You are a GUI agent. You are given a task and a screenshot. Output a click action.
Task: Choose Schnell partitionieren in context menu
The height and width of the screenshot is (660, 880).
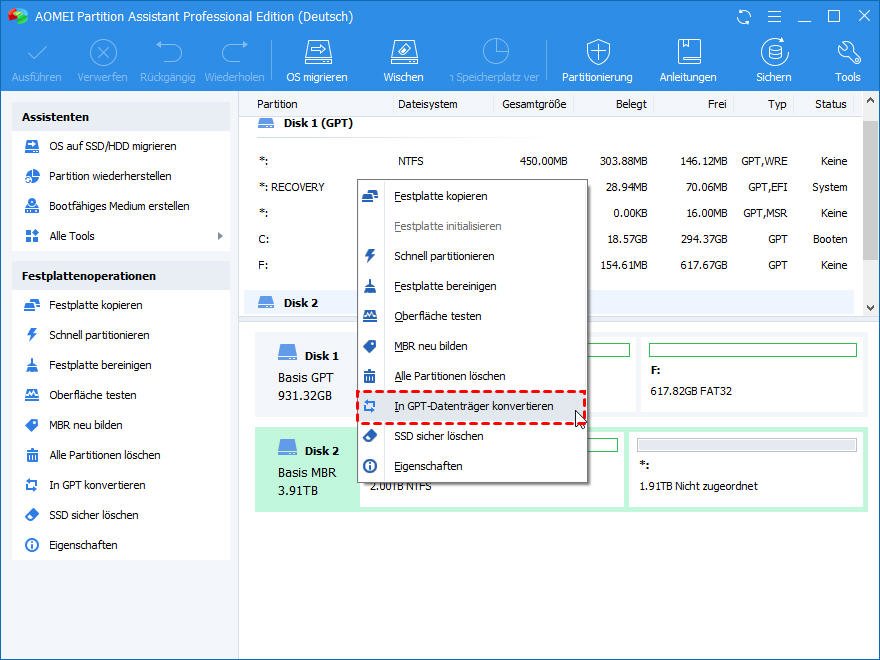472,256
